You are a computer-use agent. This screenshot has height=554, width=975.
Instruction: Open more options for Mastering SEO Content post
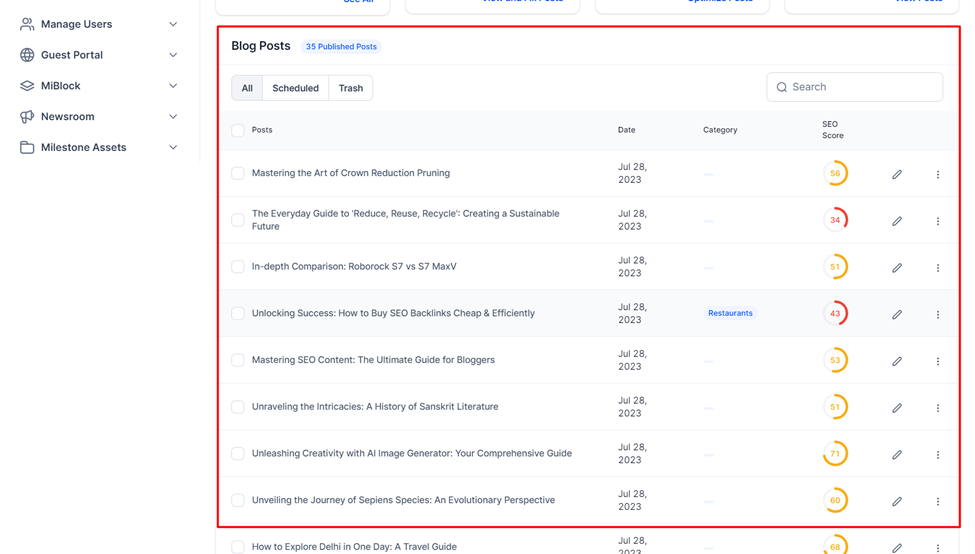coord(938,361)
